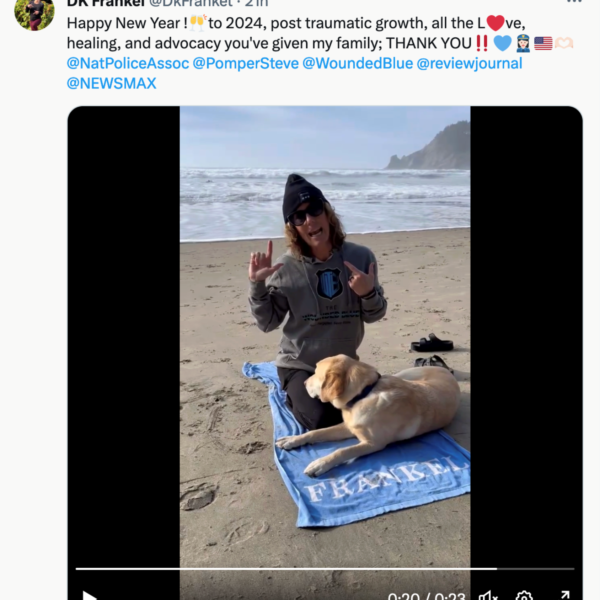Screen dimensions: 600x600
Task: Open the post by clicking the Happy New Year text
Action: 127,23
